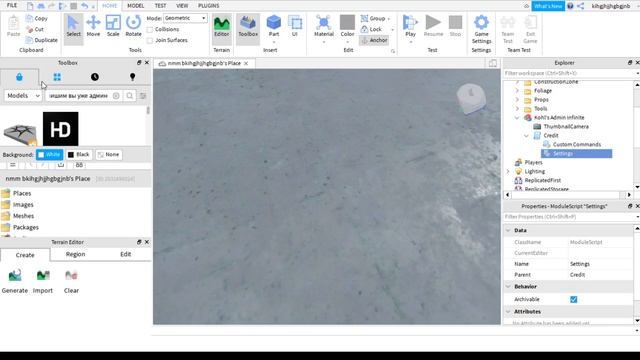Click the Cut button
The image size is (640, 360).
35,29
